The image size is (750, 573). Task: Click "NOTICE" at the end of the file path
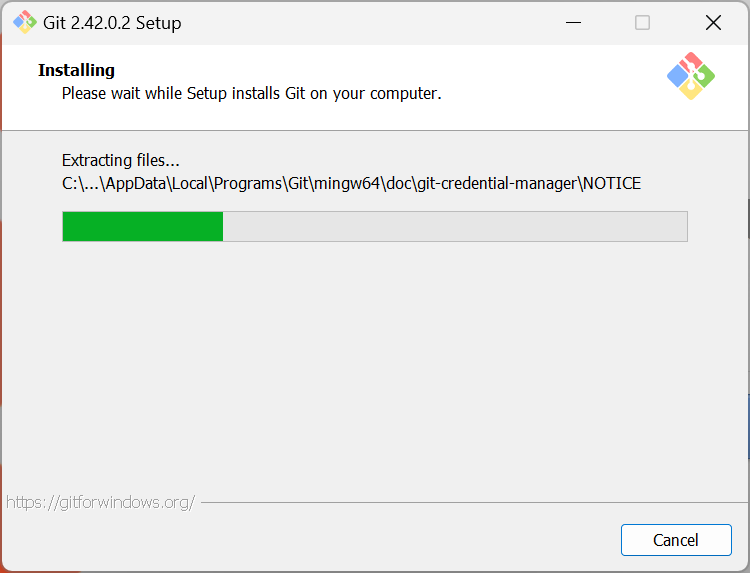tap(612, 183)
